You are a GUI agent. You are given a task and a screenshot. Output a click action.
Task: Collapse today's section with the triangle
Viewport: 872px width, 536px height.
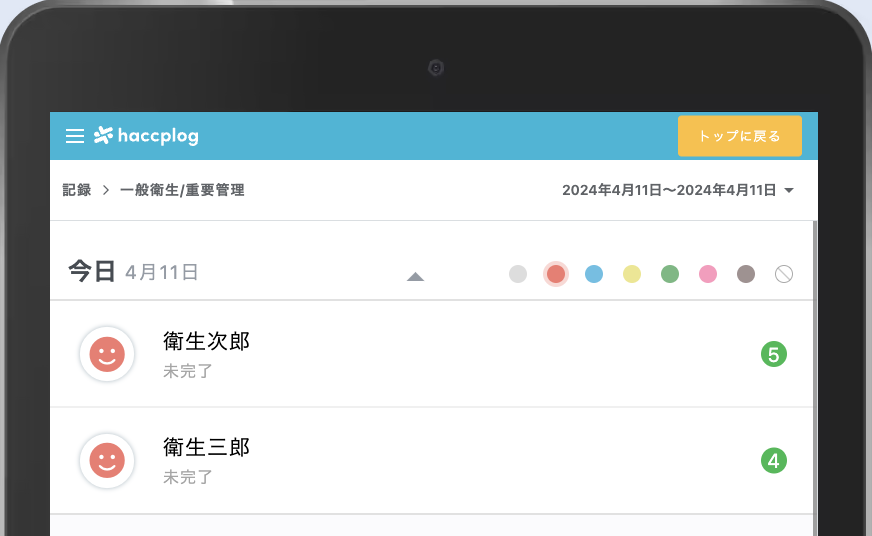coord(416,276)
